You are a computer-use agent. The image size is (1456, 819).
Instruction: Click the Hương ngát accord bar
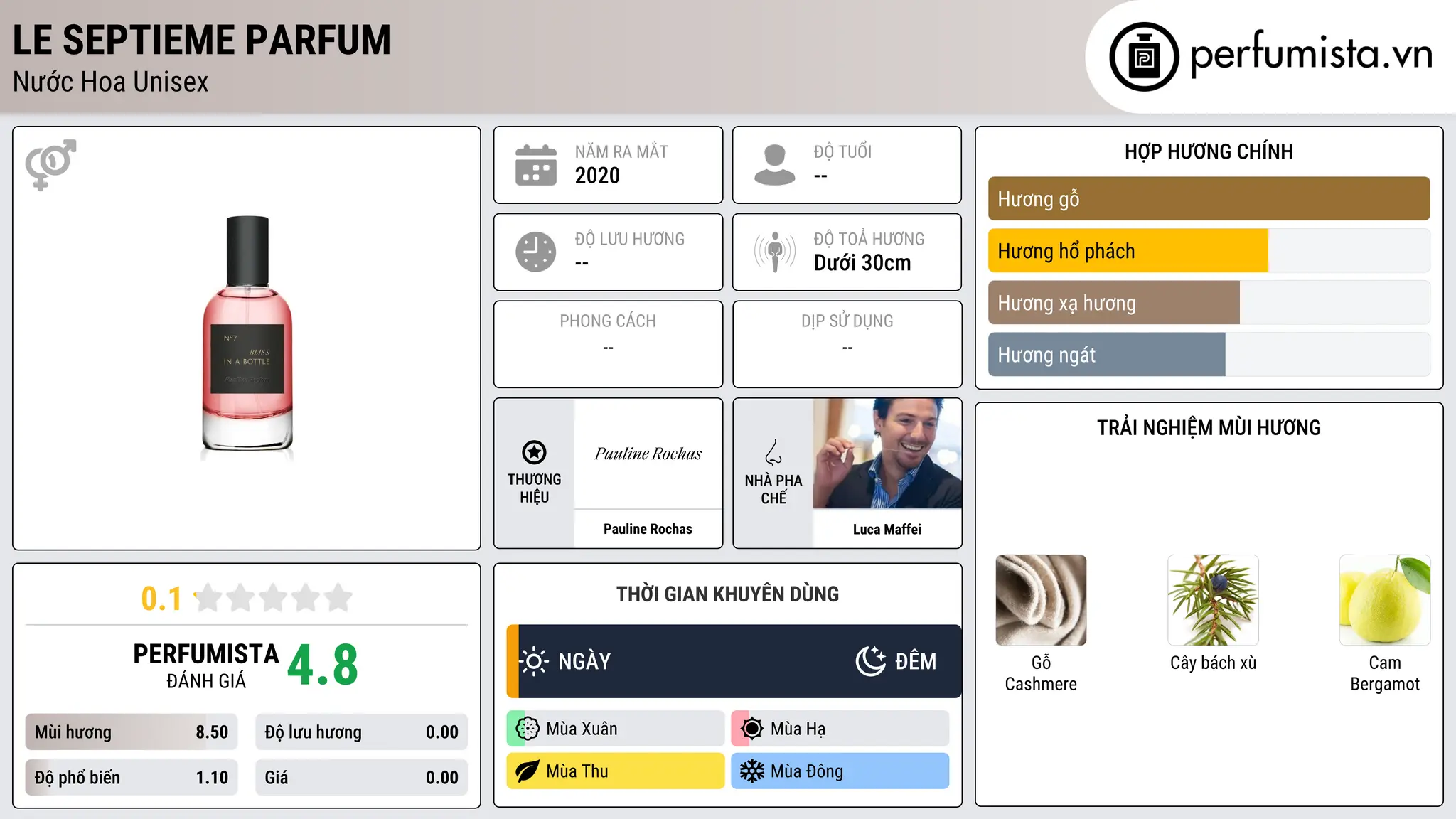(1209, 354)
